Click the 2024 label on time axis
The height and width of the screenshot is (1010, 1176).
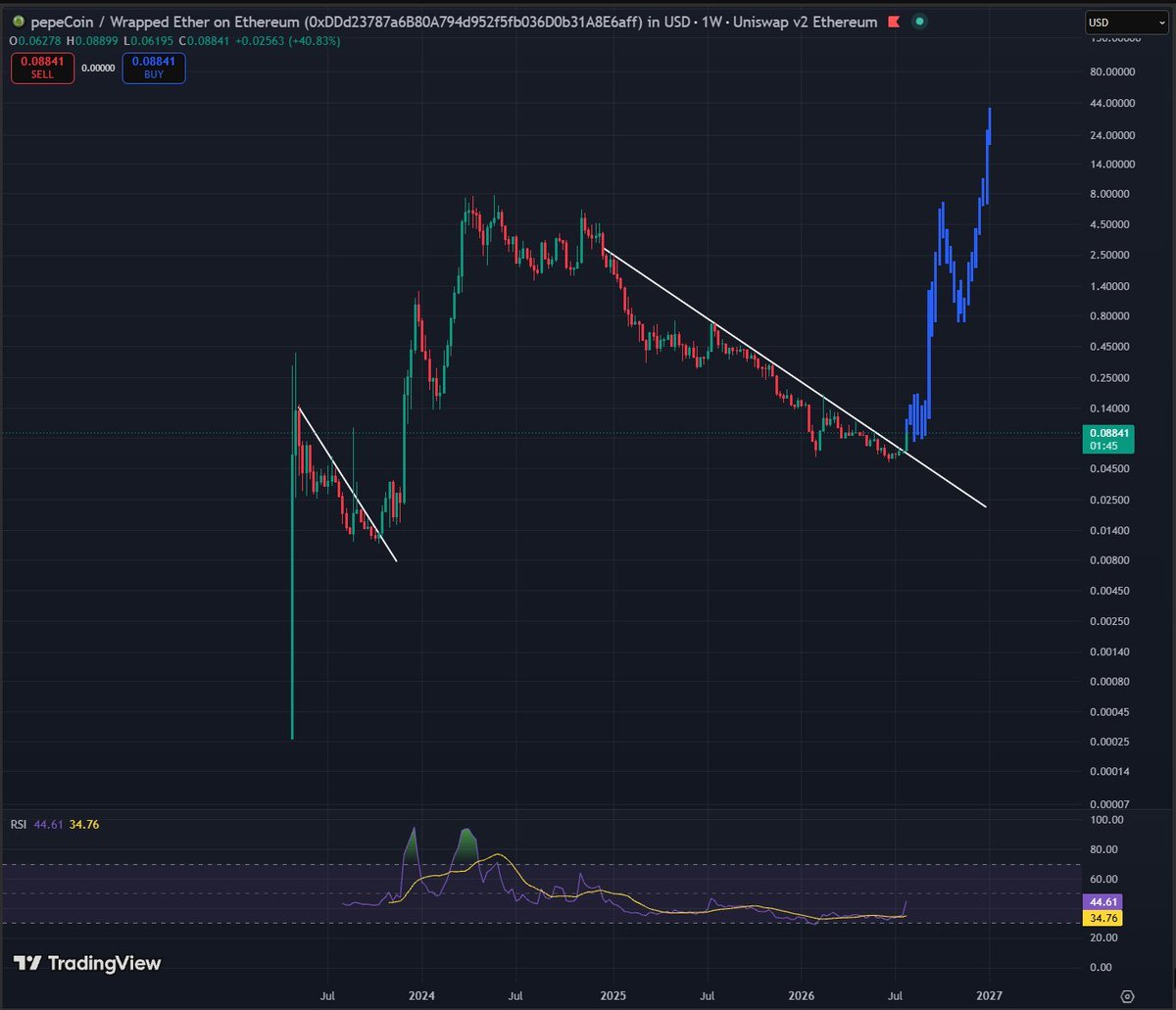[422, 995]
